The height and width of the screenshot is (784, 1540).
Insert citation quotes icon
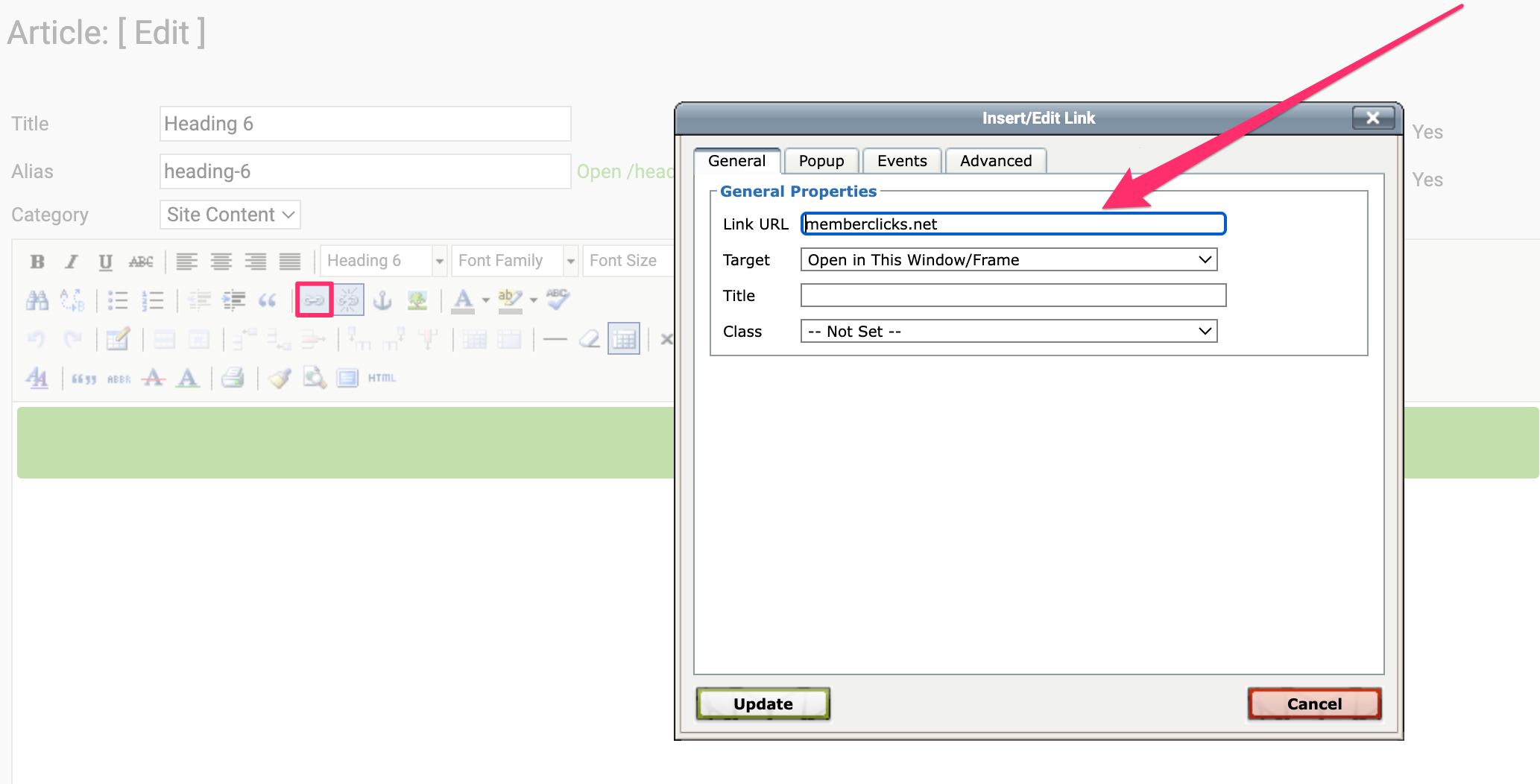pyautogui.click(x=83, y=379)
